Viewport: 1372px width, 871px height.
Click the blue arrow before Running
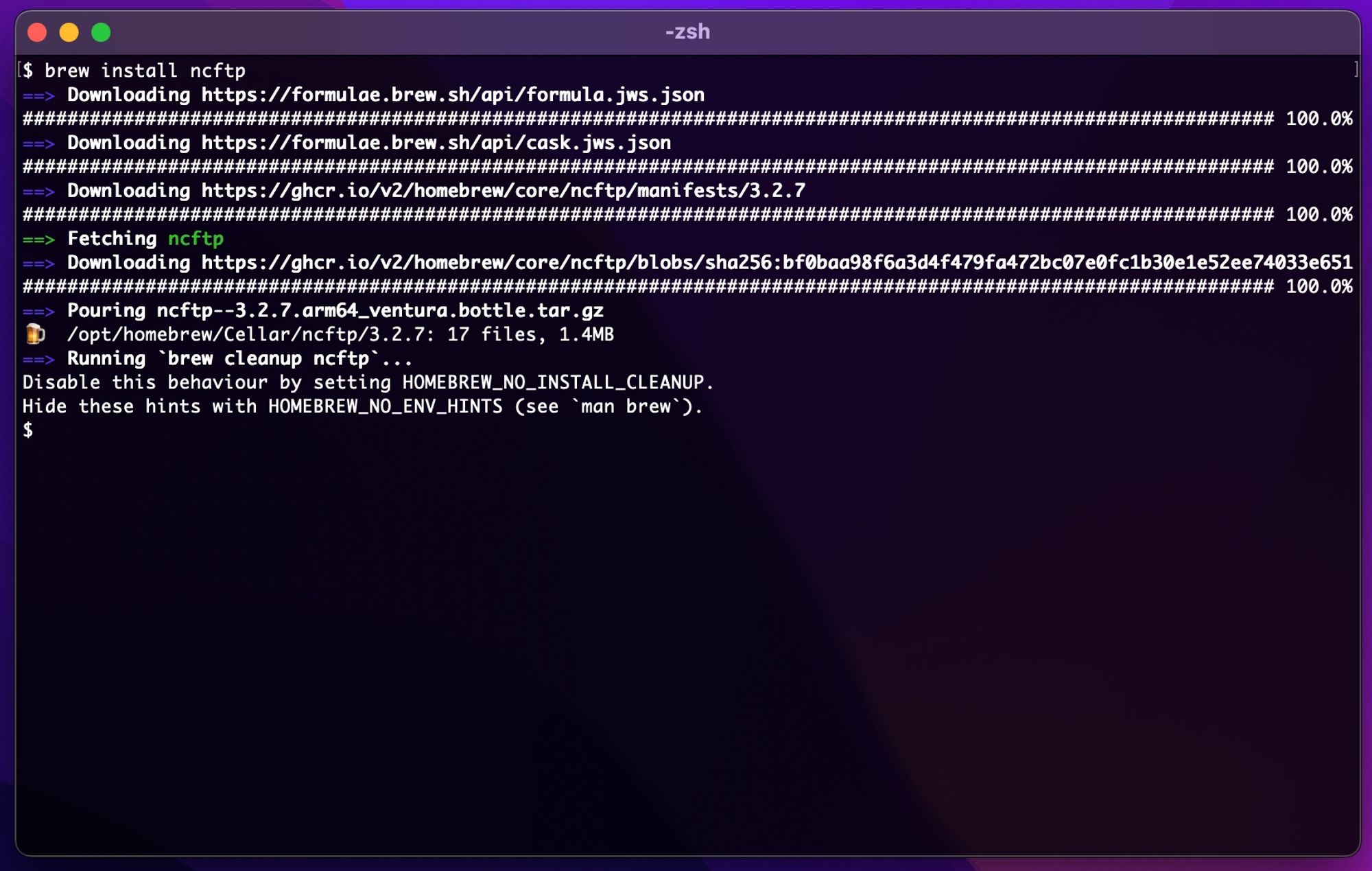38,360
